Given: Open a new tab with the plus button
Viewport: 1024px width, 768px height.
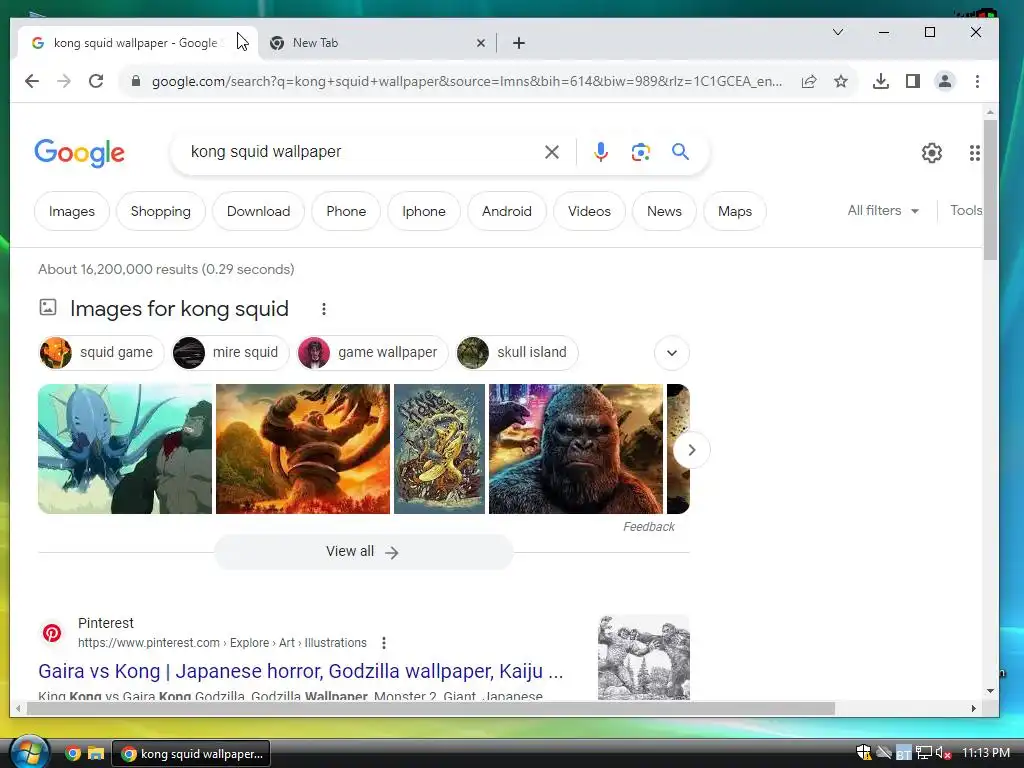Looking at the screenshot, I should (519, 43).
